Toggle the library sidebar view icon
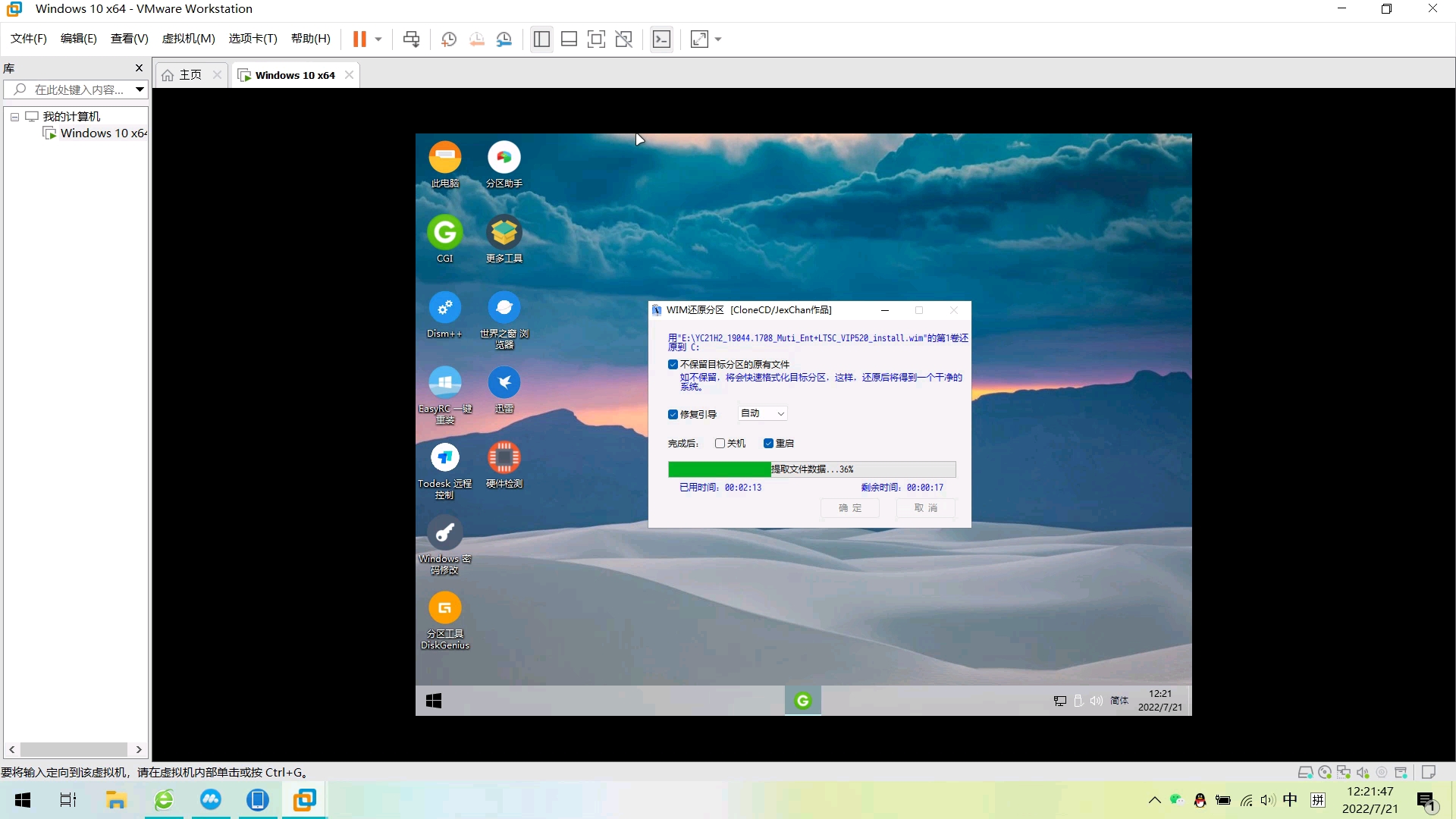 click(x=541, y=39)
